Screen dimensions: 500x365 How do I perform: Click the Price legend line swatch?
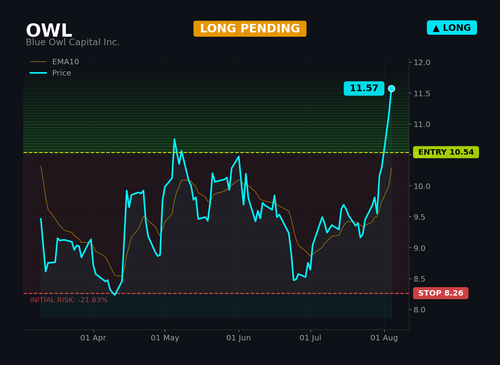[38, 73]
